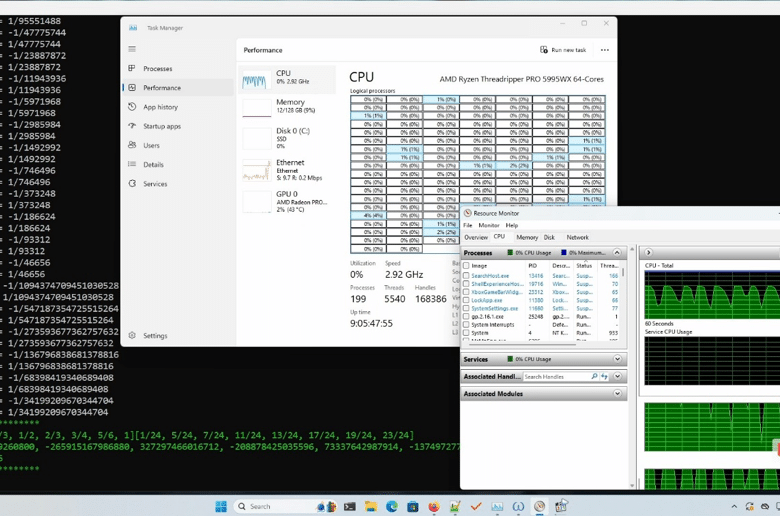Click orange checkmark app on taskbar
This screenshot has height=516, width=780.
(476, 507)
